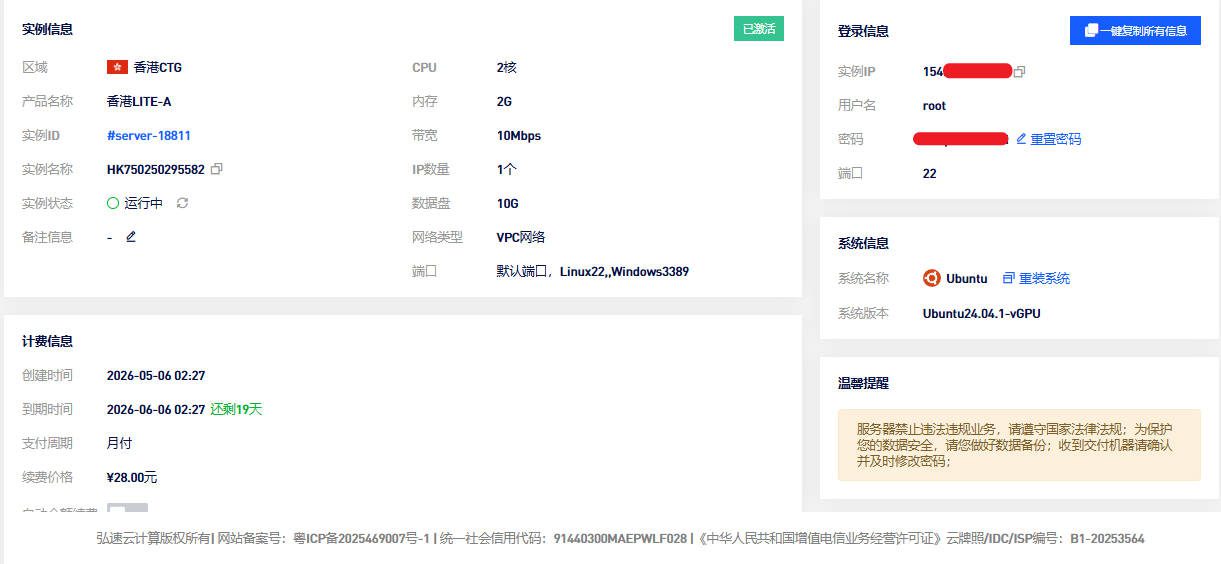Select the region value 香港CTG
1221x564 pixels.
click(x=158, y=67)
